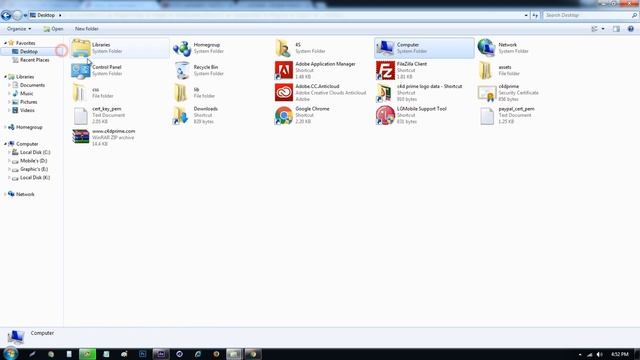Open After Effects from the taskbar
The width and height of the screenshot is (640, 360).
[161, 354]
